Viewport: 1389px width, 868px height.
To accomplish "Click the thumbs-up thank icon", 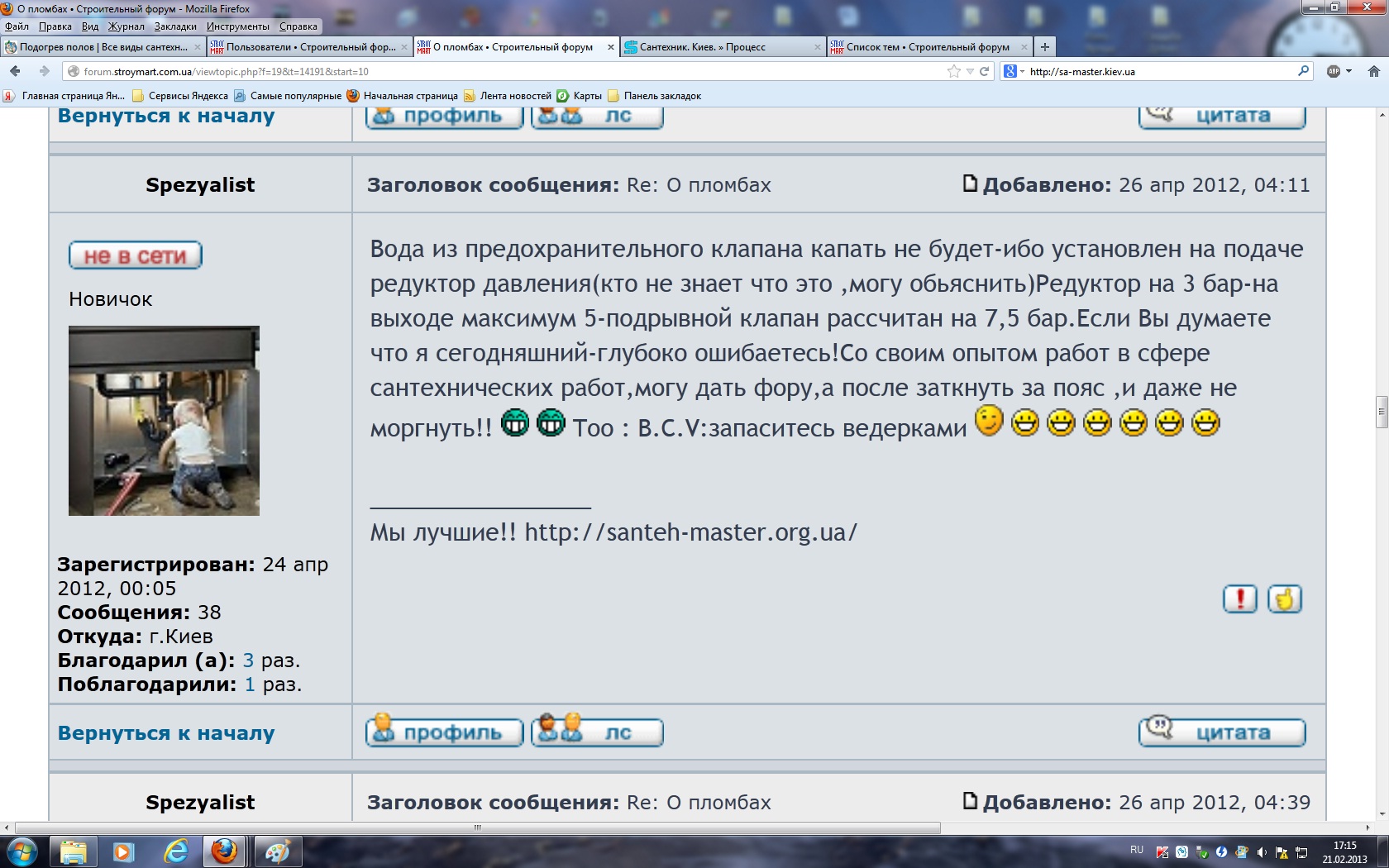I will tap(1285, 599).
